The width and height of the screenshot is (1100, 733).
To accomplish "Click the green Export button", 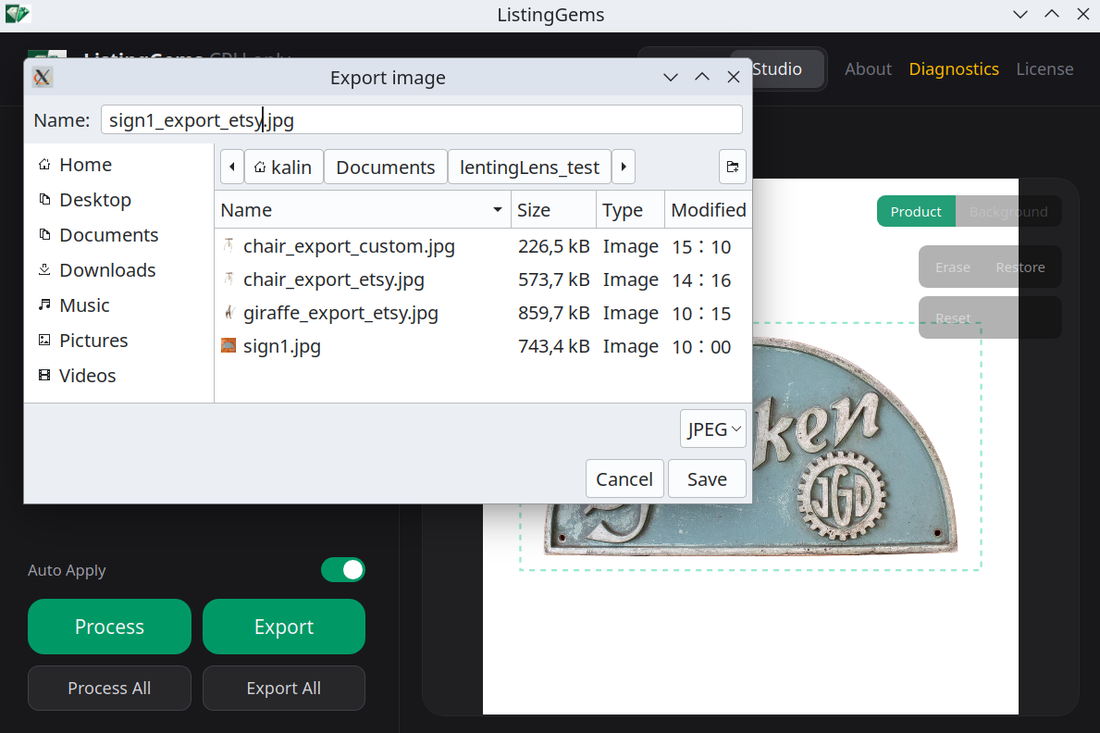I will pos(283,626).
